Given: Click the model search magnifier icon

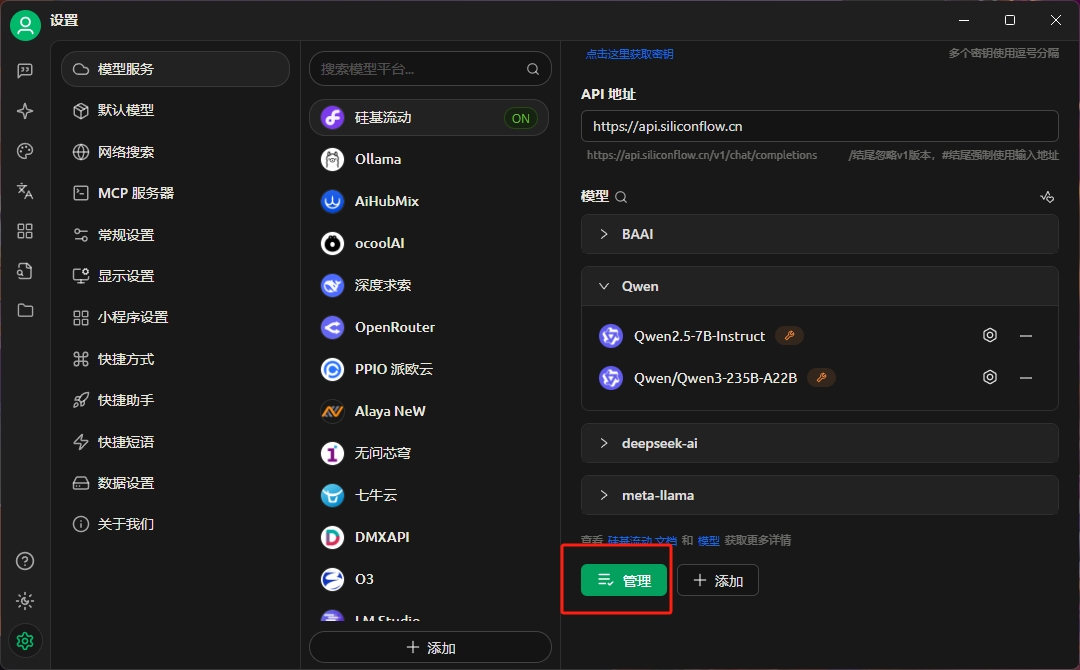Looking at the screenshot, I should point(621,197).
